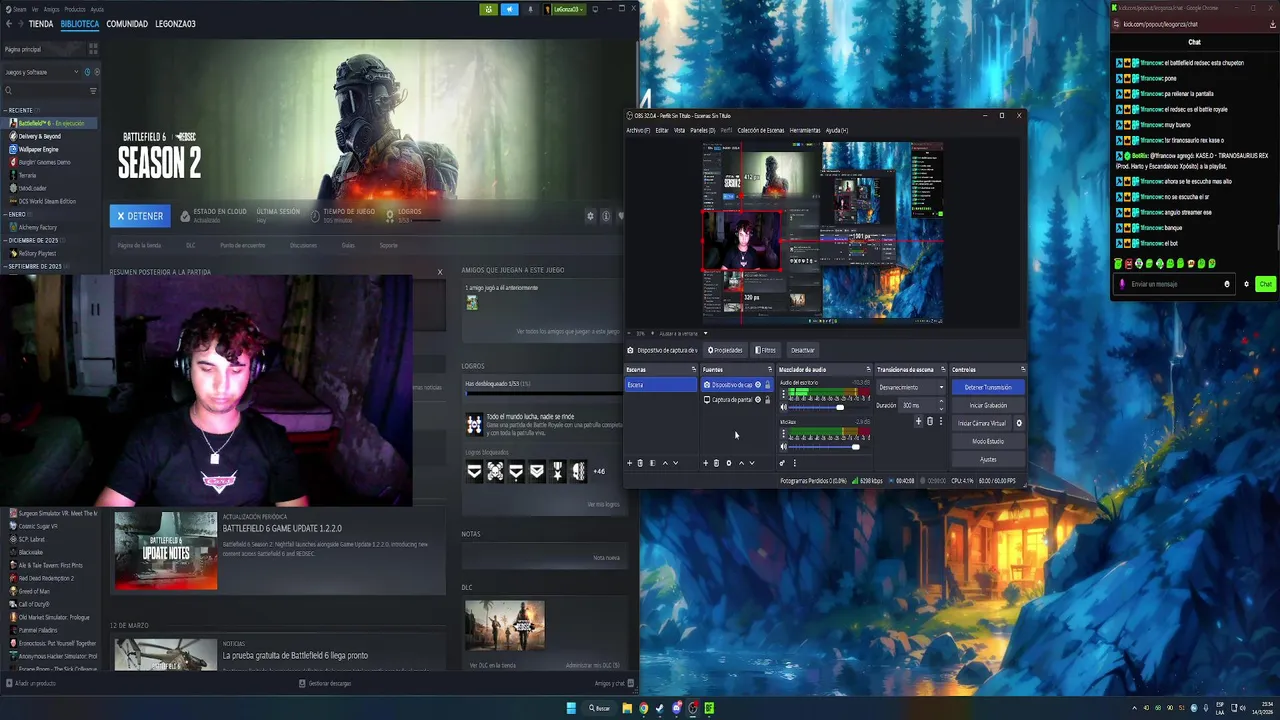Screen dimensions: 1280x720
Task: Click Detener Transmisión in OBS
Action: pyautogui.click(x=988, y=387)
